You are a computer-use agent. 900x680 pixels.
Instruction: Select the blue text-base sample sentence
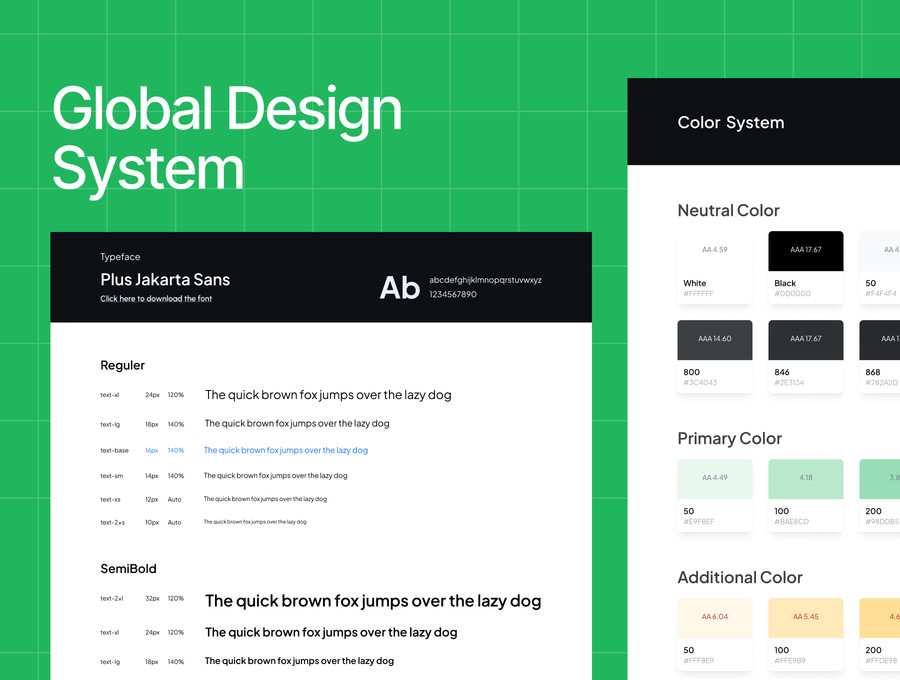pos(286,450)
